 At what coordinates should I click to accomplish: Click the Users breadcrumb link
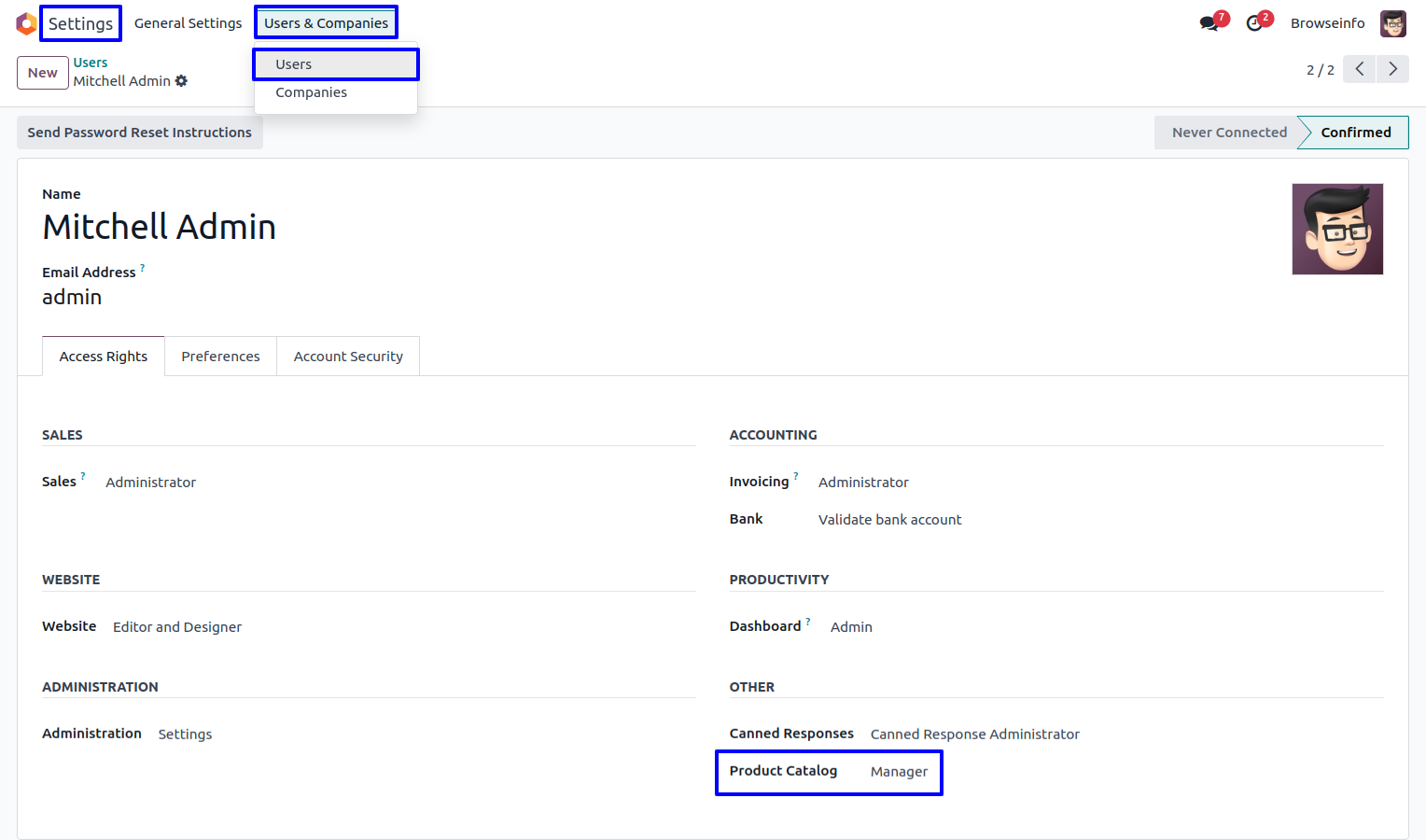[91, 63]
